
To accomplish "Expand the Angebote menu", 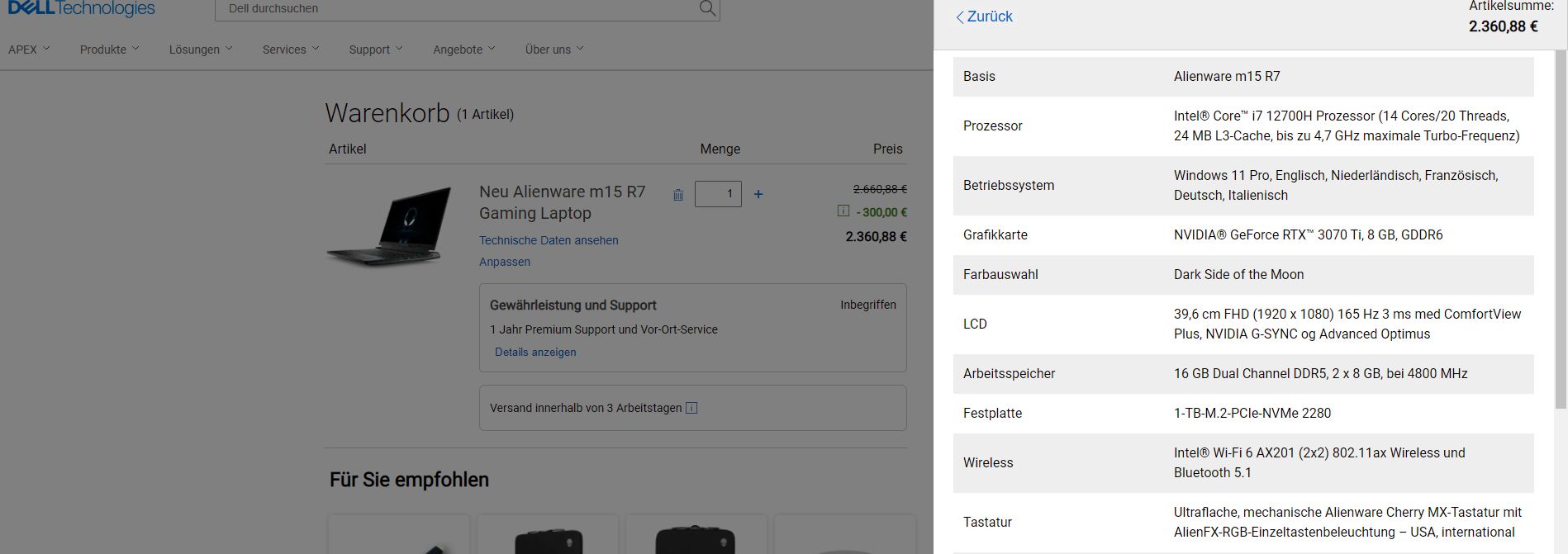I will point(464,50).
